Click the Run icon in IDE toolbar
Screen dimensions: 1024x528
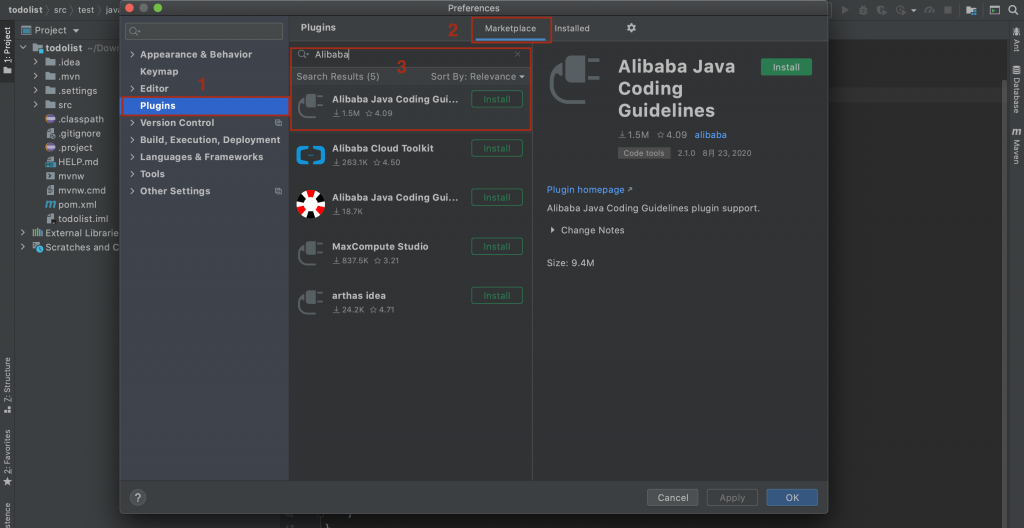(846, 10)
